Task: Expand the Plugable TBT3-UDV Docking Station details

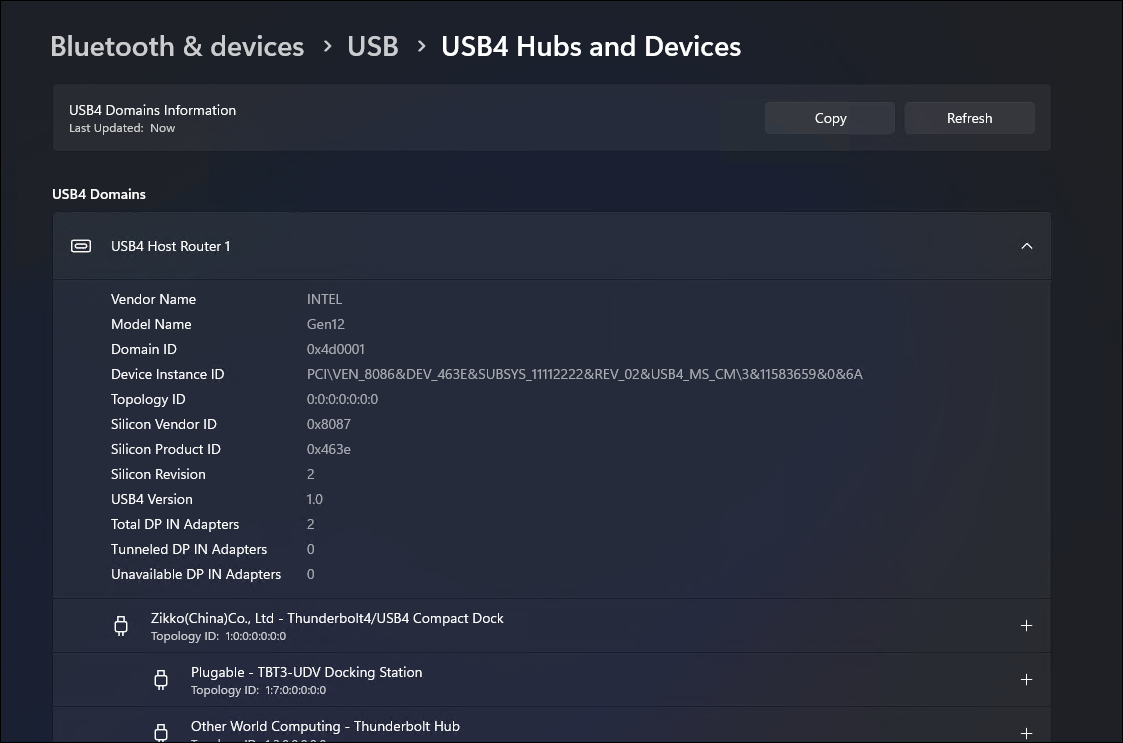Action: (x=1026, y=680)
